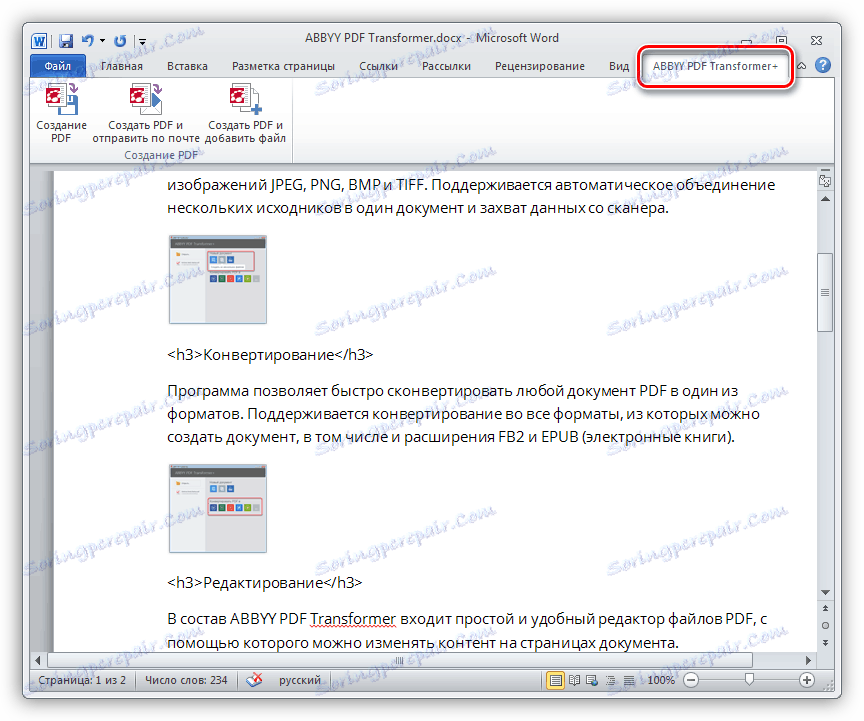Open the Рассылки tab
Viewport: 864px width, 721px height.
446,66
